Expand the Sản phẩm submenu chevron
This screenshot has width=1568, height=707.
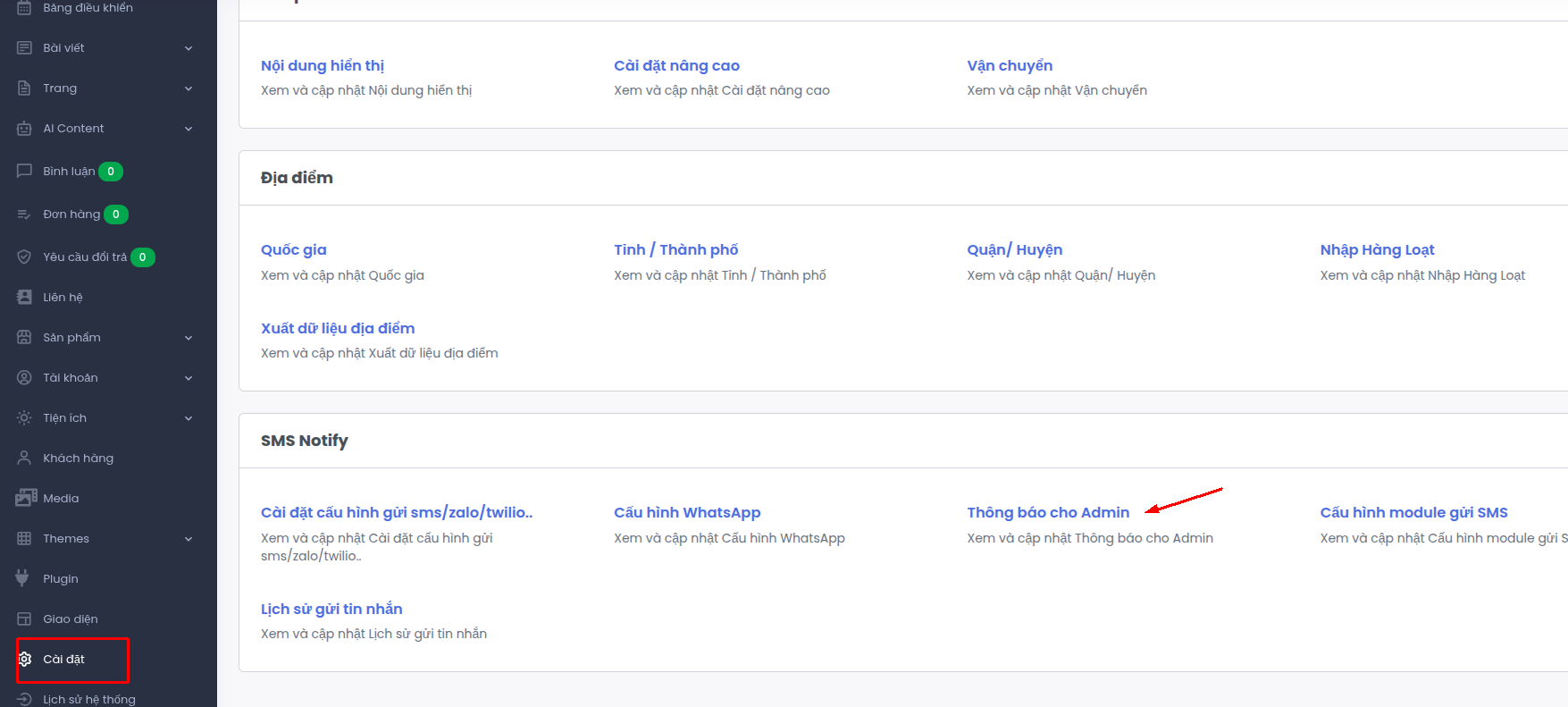pyautogui.click(x=189, y=338)
